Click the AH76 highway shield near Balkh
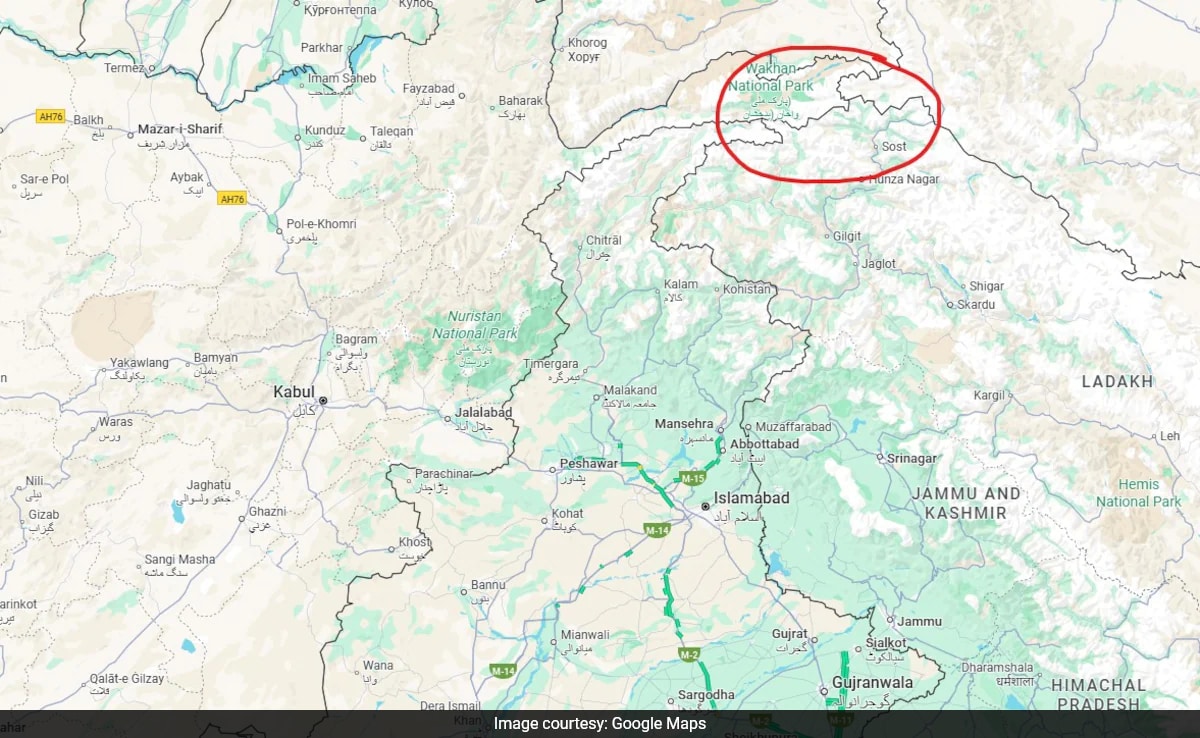This screenshot has height=738, width=1200. click(50, 116)
